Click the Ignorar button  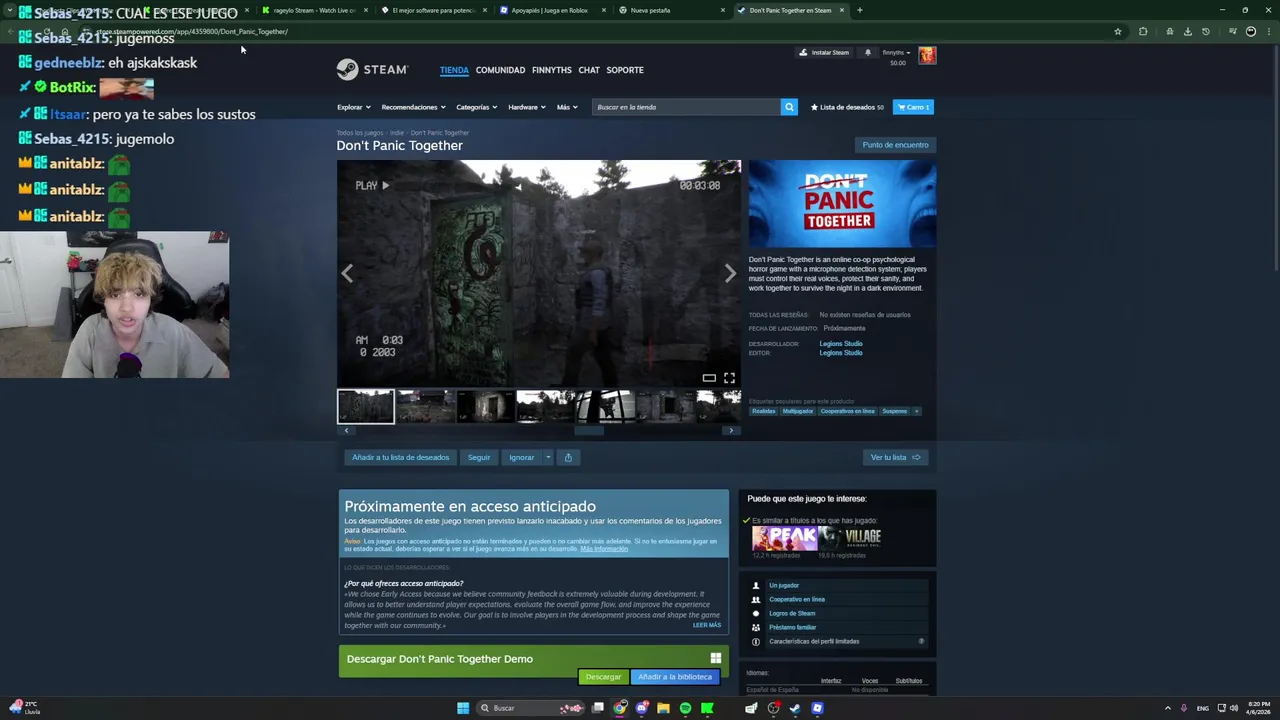point(521,457)
